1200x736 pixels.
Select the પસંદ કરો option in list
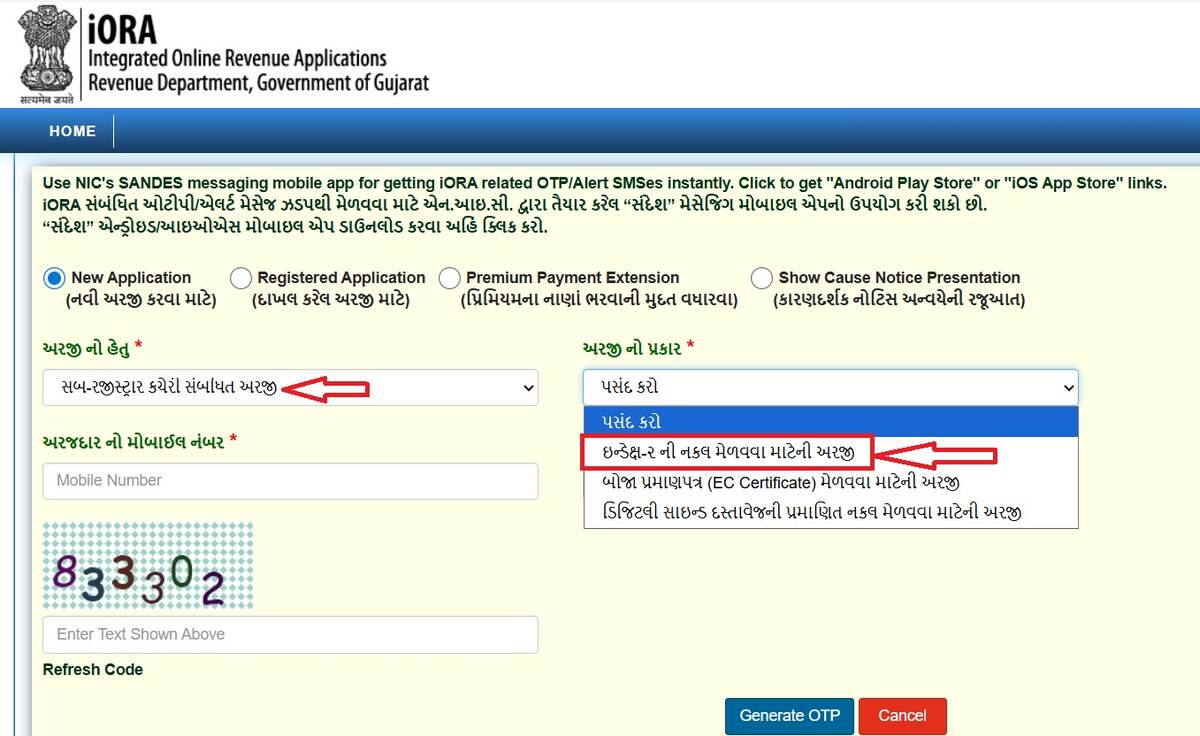[830, 422]
